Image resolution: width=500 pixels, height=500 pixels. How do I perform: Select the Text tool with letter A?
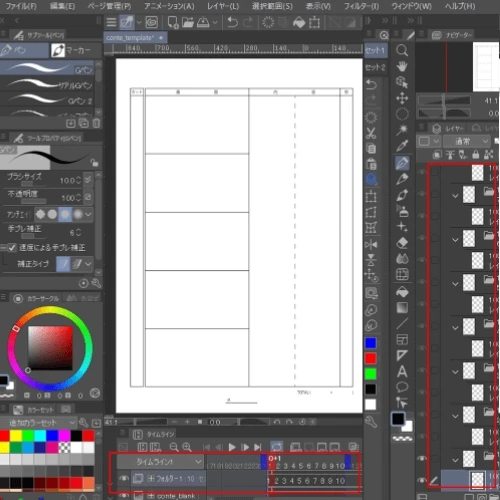402,371
